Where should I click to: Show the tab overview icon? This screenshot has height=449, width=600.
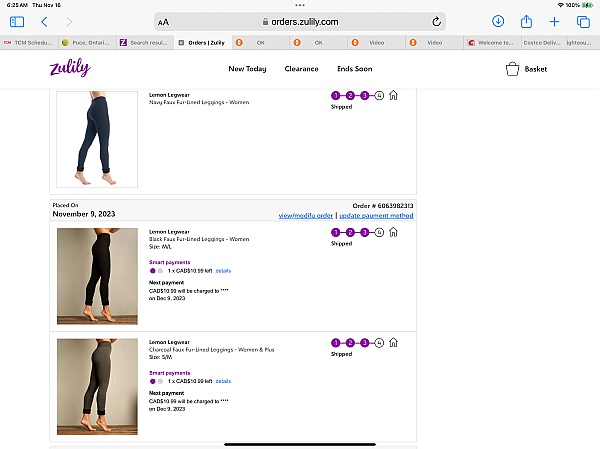tap(583, 22)
